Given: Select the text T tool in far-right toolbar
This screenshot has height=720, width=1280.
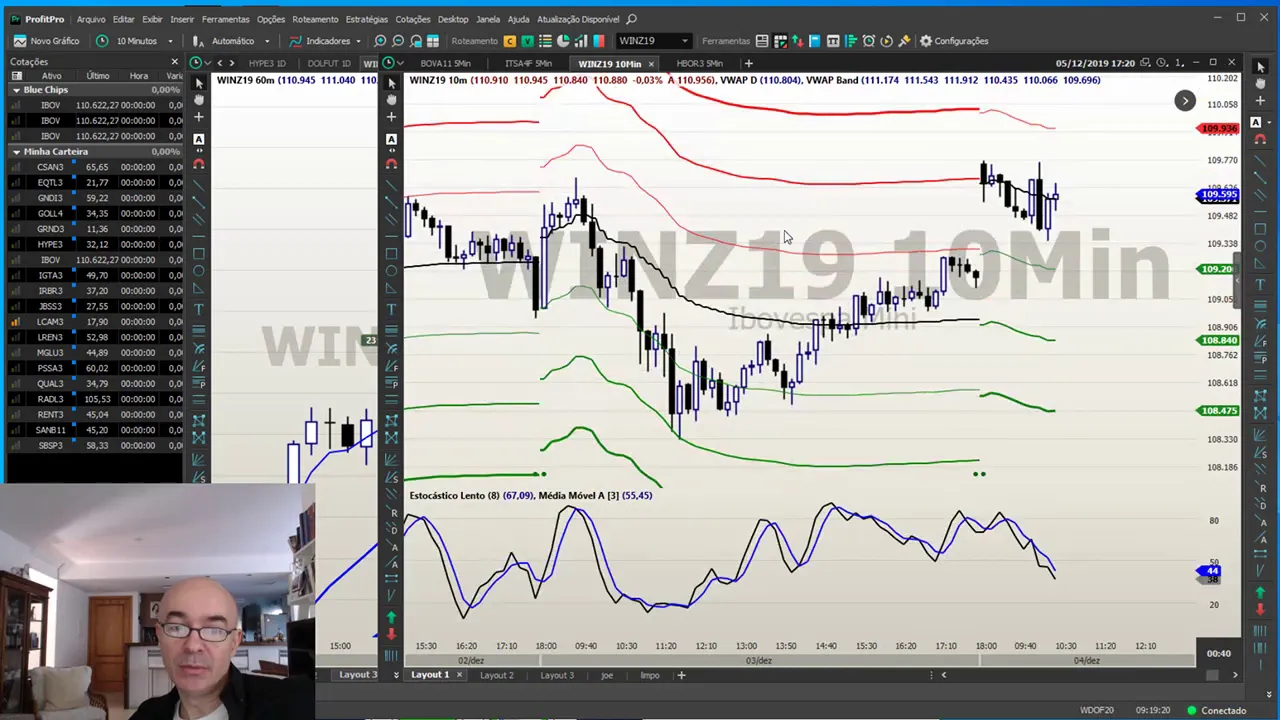Looking at the screenshot, I should click(1260, 283).
